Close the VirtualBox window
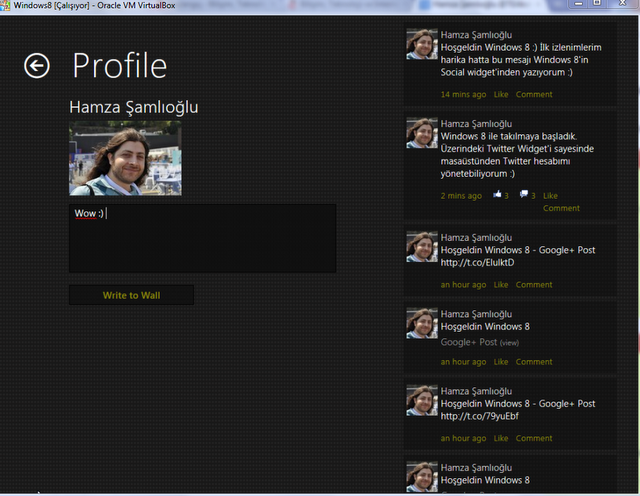 point(623,4)
